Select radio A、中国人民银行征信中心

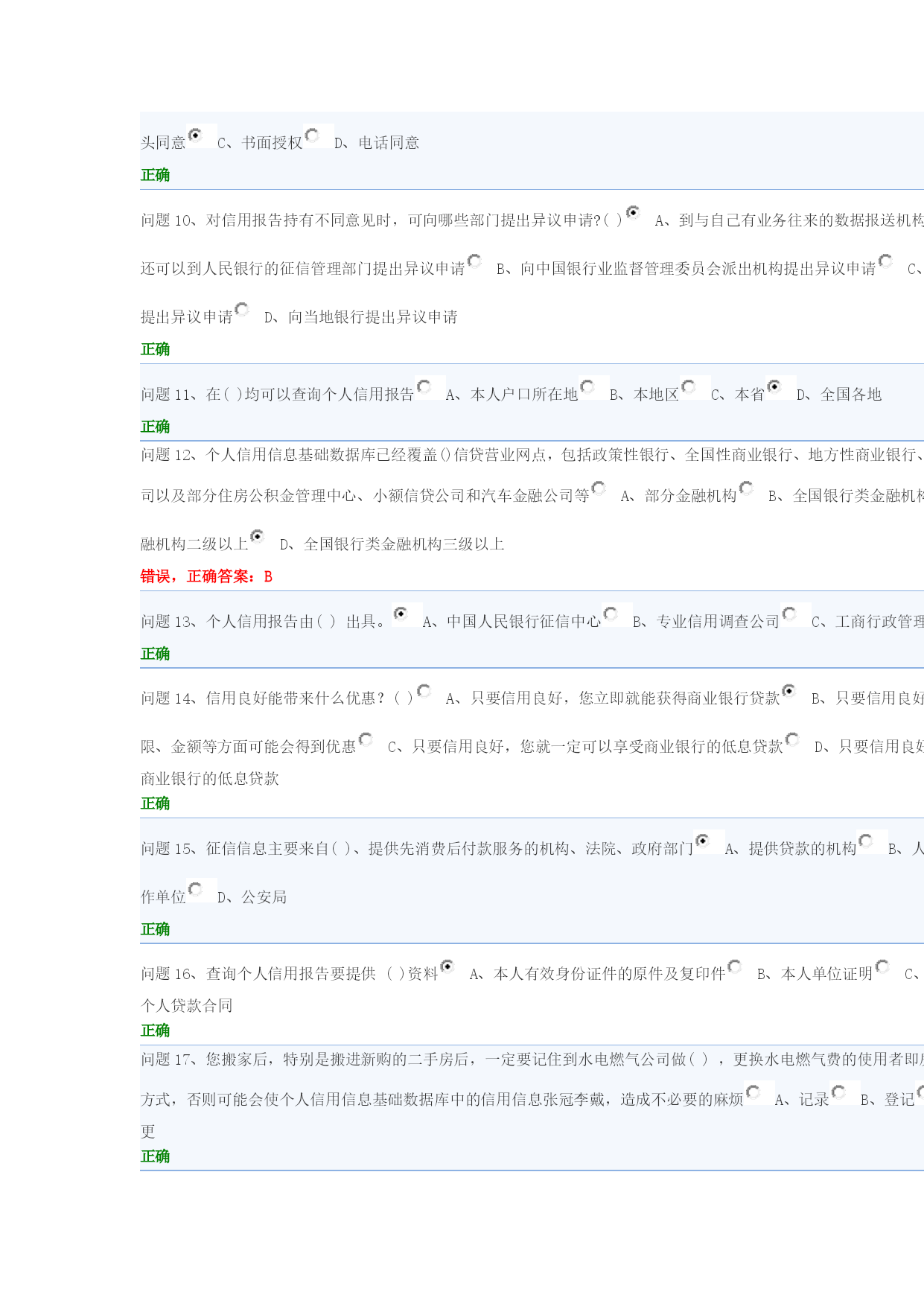401,614
